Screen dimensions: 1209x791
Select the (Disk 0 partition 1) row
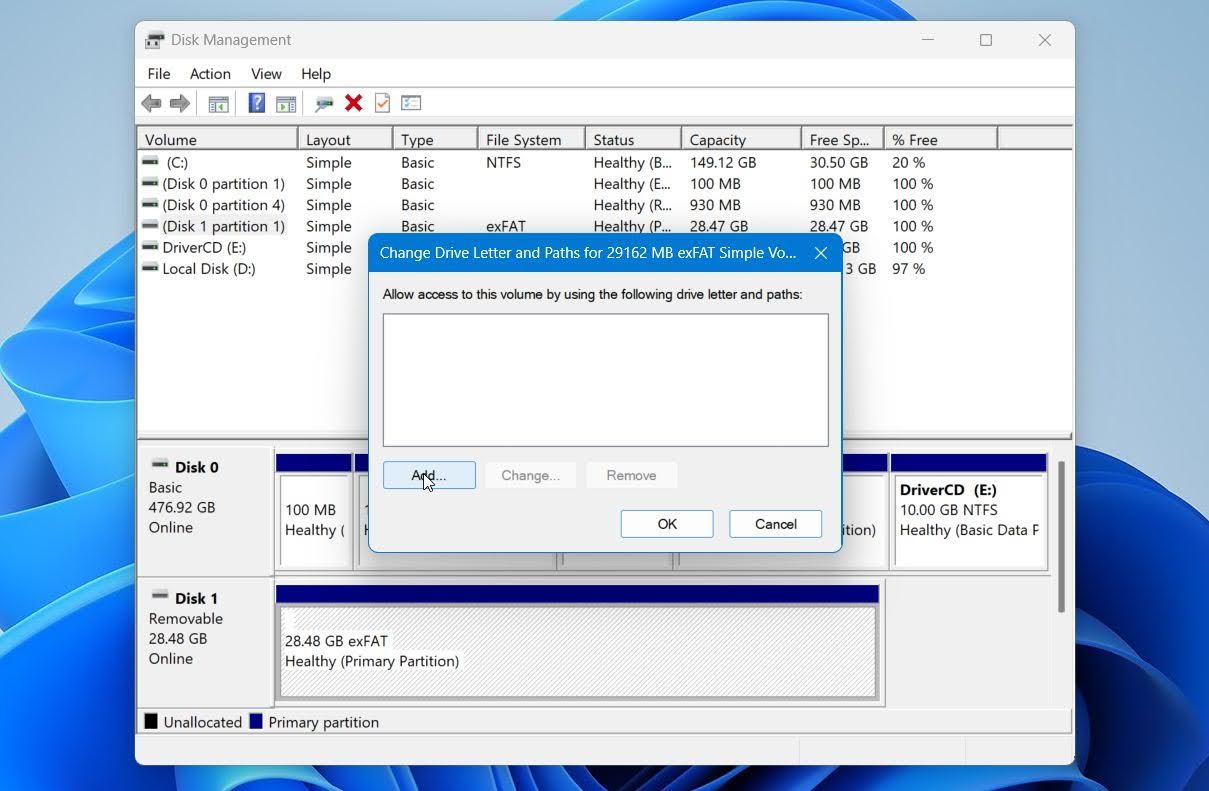604,184
